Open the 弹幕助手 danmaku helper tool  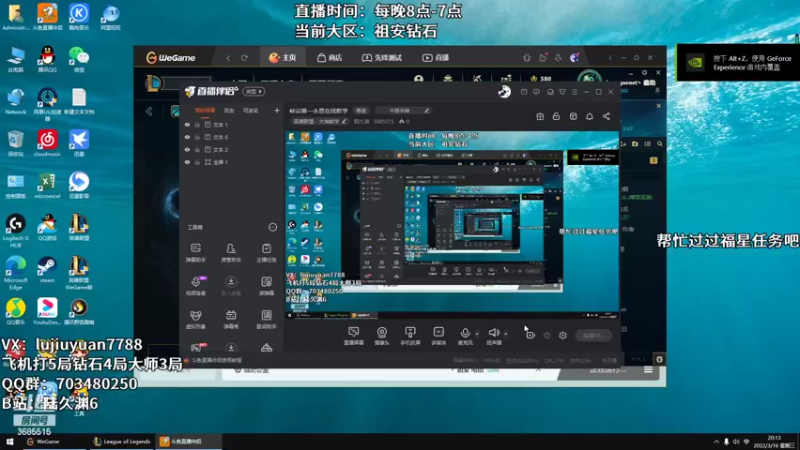(195, 252)
